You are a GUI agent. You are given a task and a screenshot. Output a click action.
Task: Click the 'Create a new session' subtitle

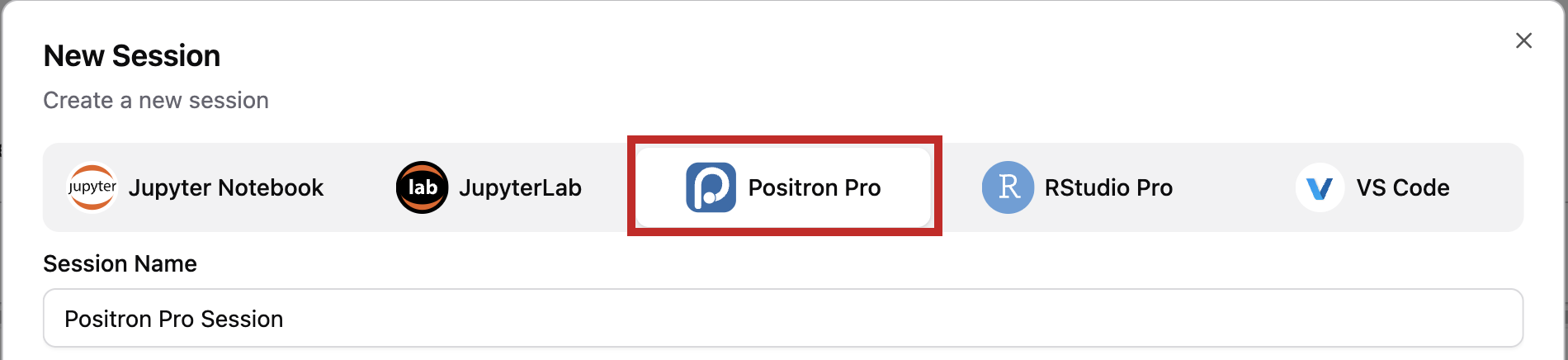pos(156,101)
